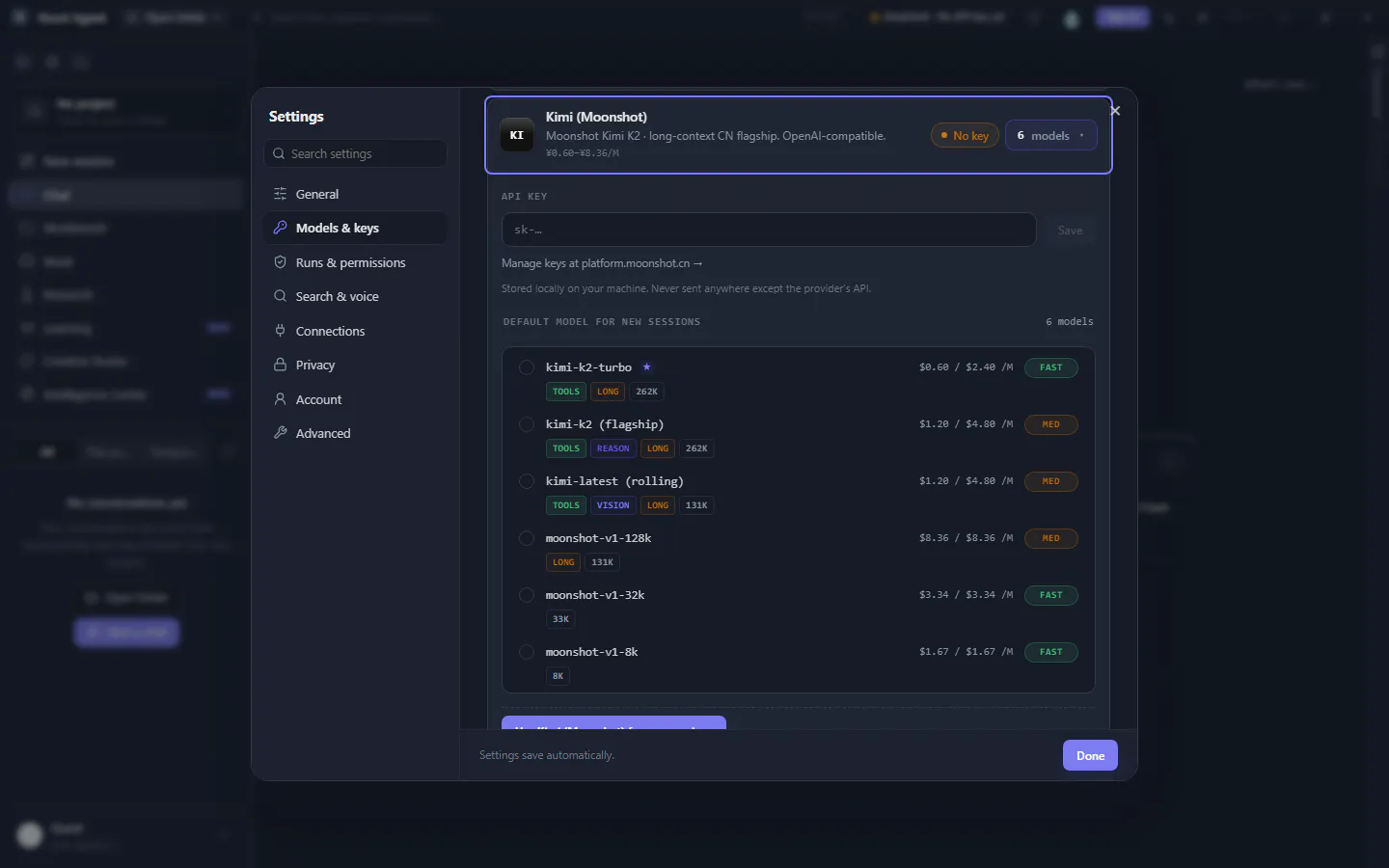Select the moonshot-v1-128k radio button
This screenshot has width=1389, height=868.
(527, 538)
